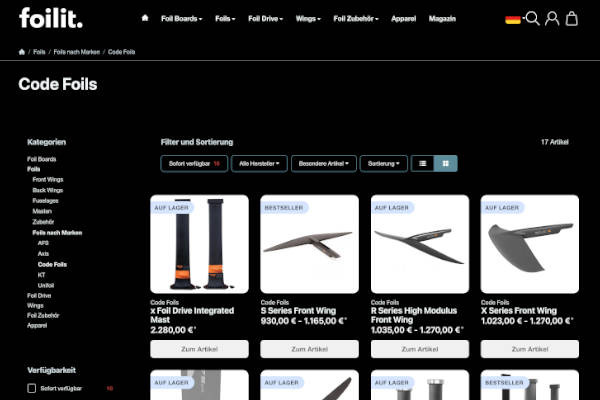Click the 930,00 € - 1.165,00 € price

pos(304,321)
